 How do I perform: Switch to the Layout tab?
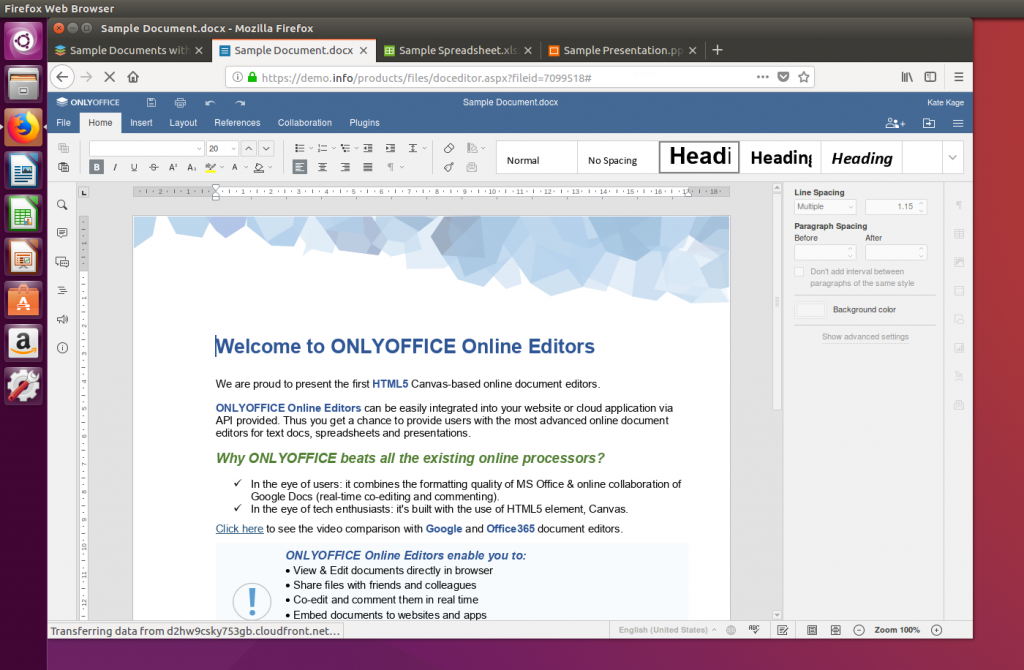click(183, 123)
